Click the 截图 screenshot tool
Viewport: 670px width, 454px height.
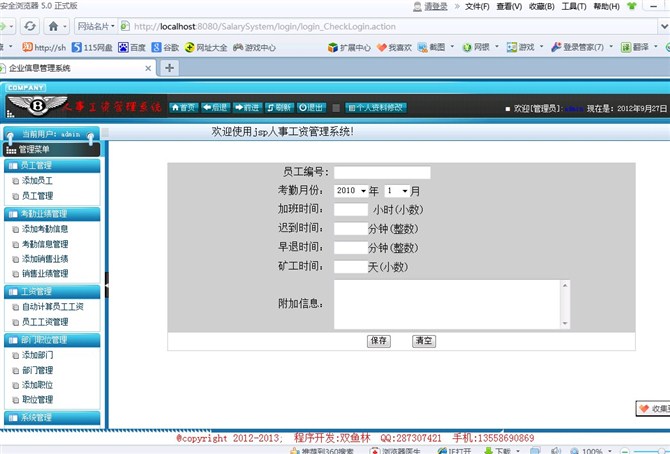[431, 47]
